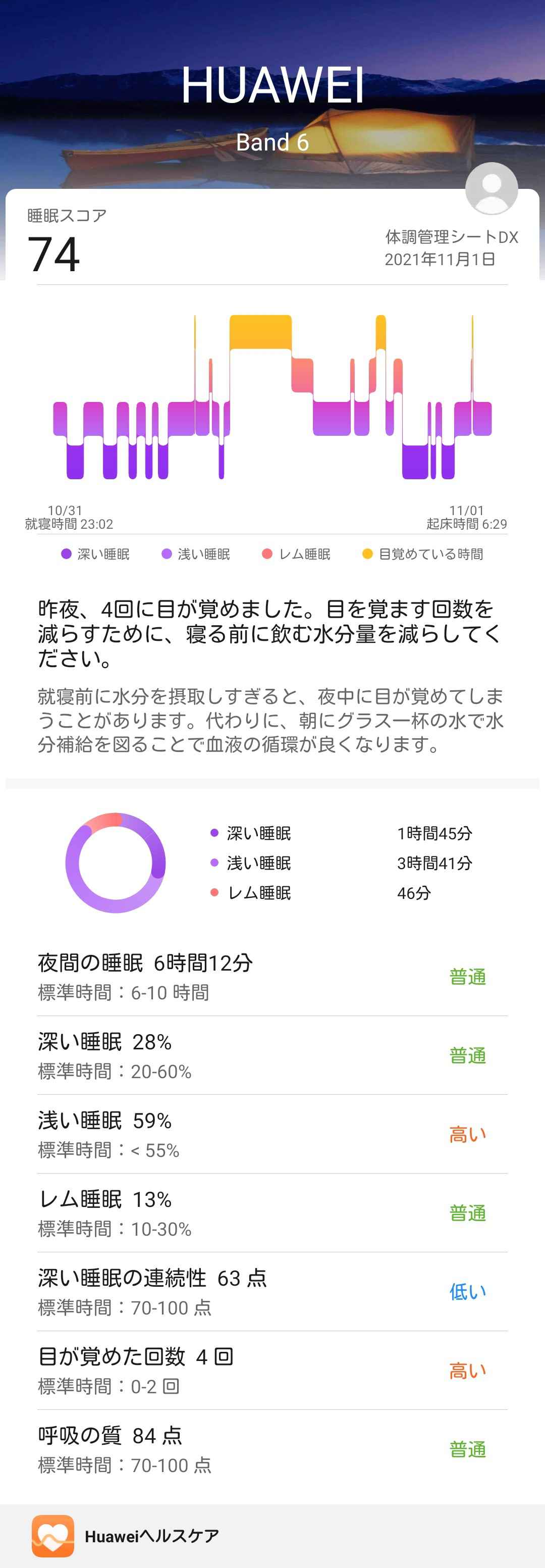545x1568 pixels.
Task: Tap the 起床時間 6:29 wake-up label
Action: (x=467, y=524)
